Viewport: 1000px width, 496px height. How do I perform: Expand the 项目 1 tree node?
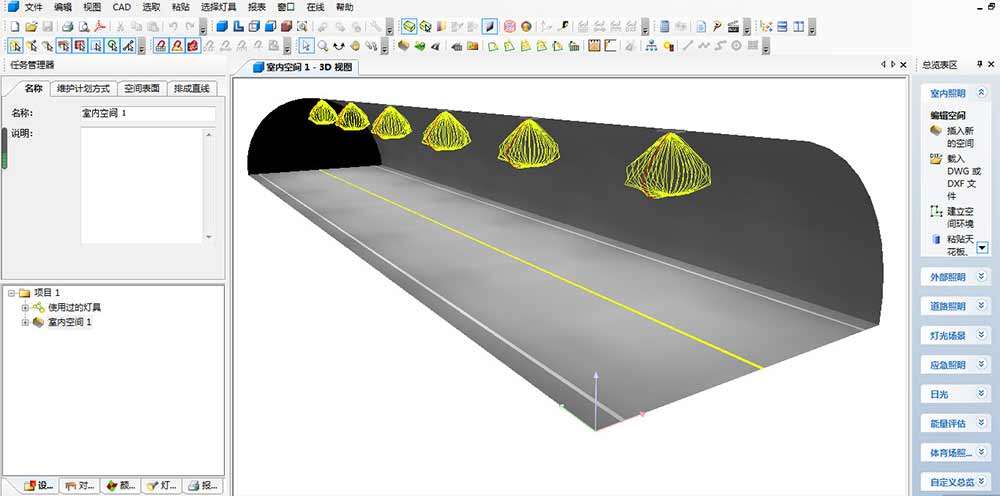pos(11,292)
